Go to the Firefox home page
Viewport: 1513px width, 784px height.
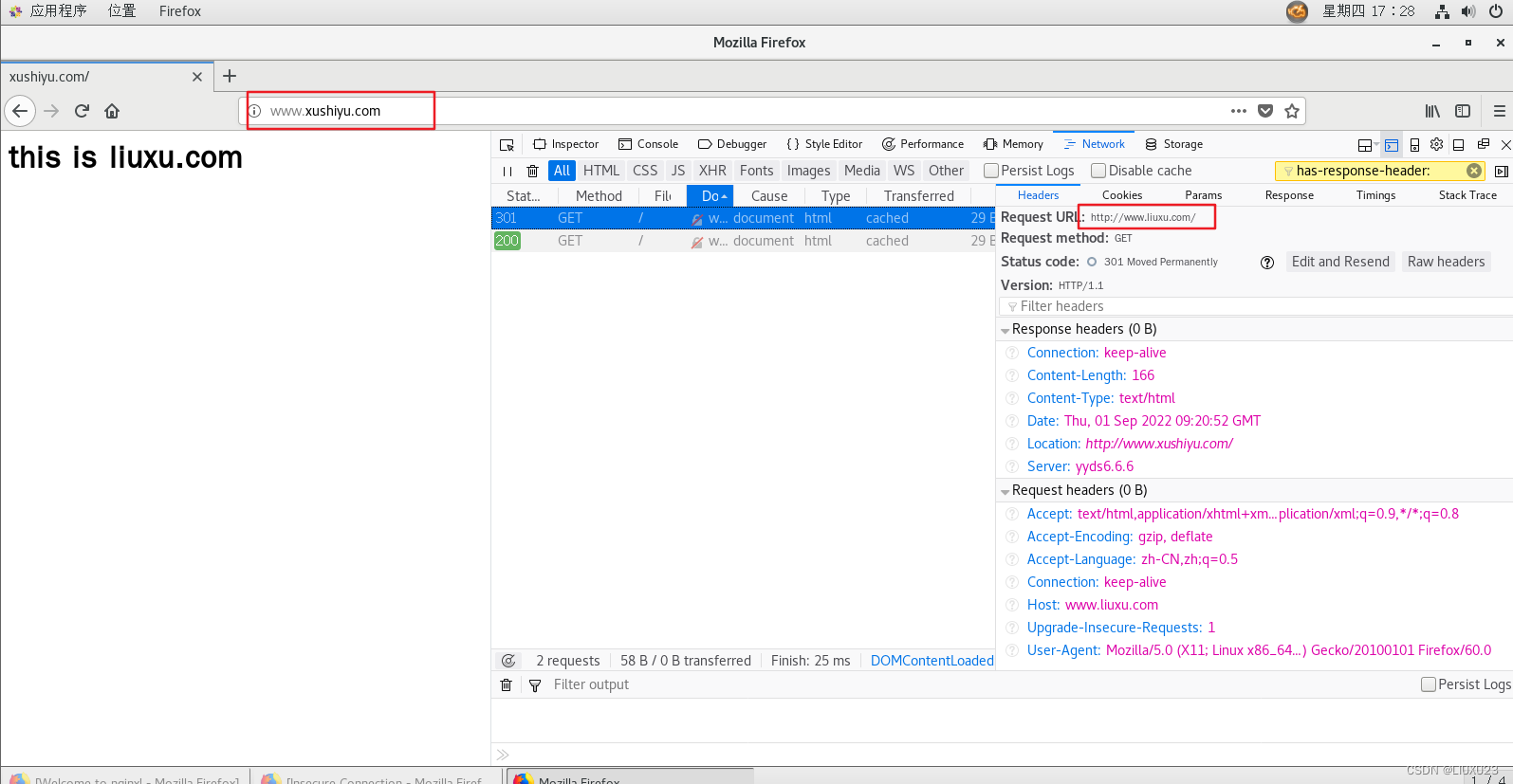pos(112,111)
